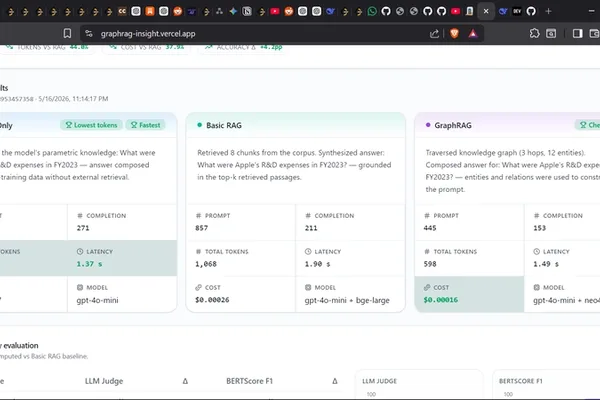Click the Basic RAG completion value 211
Viewport: 600px width, 400px height.
click(311, 228)
